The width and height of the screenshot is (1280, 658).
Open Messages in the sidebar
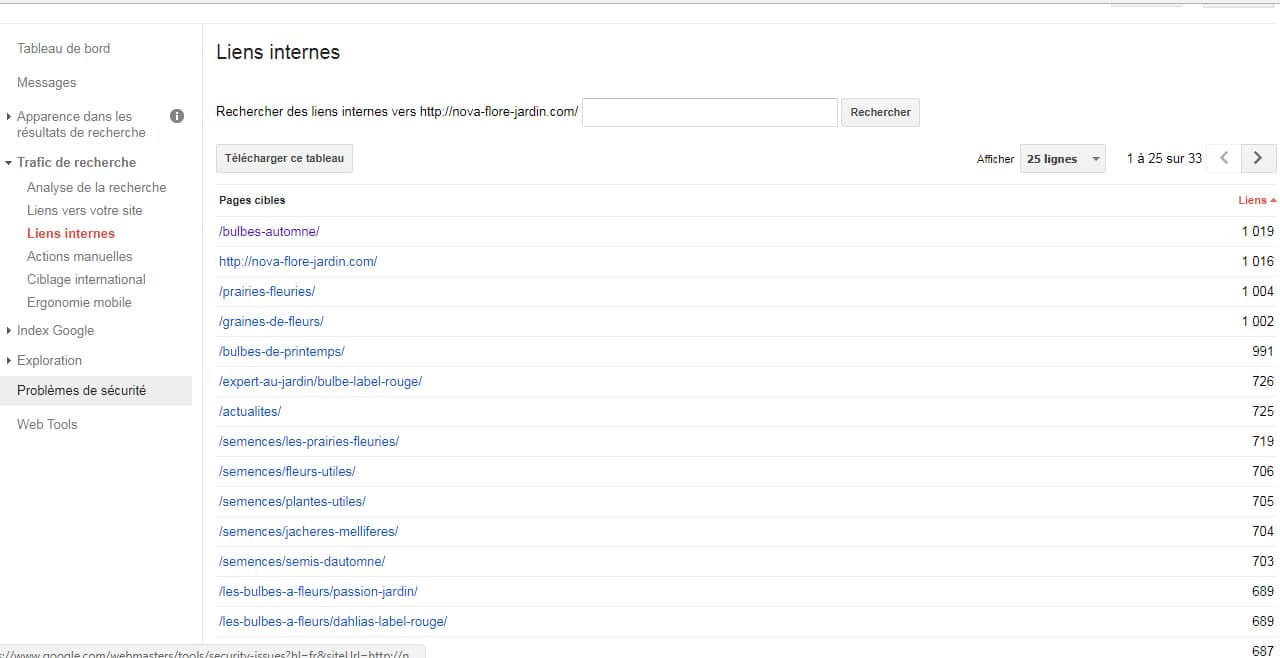pos(46,82)
